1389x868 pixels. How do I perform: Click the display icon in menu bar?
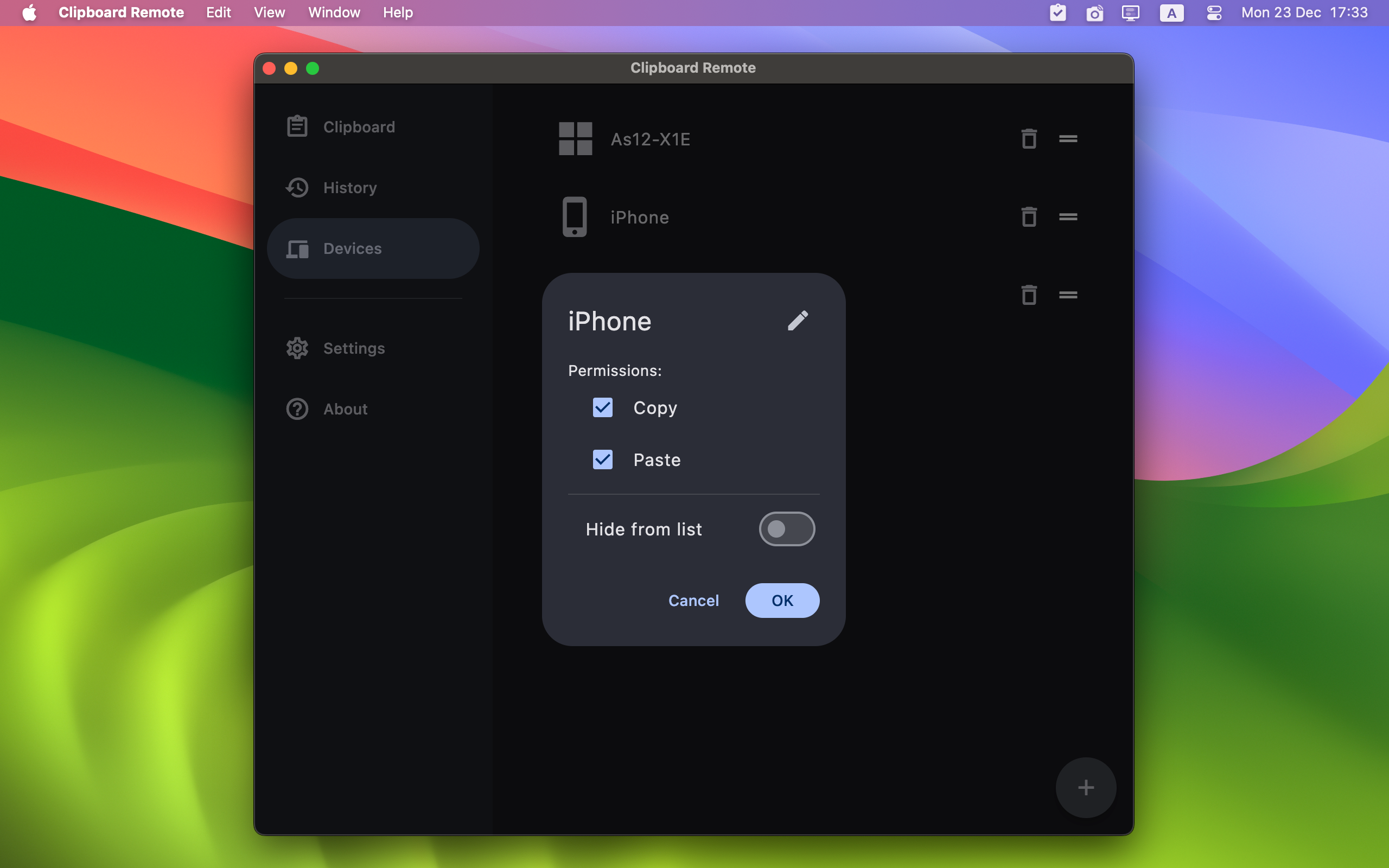click(1131, 12)
